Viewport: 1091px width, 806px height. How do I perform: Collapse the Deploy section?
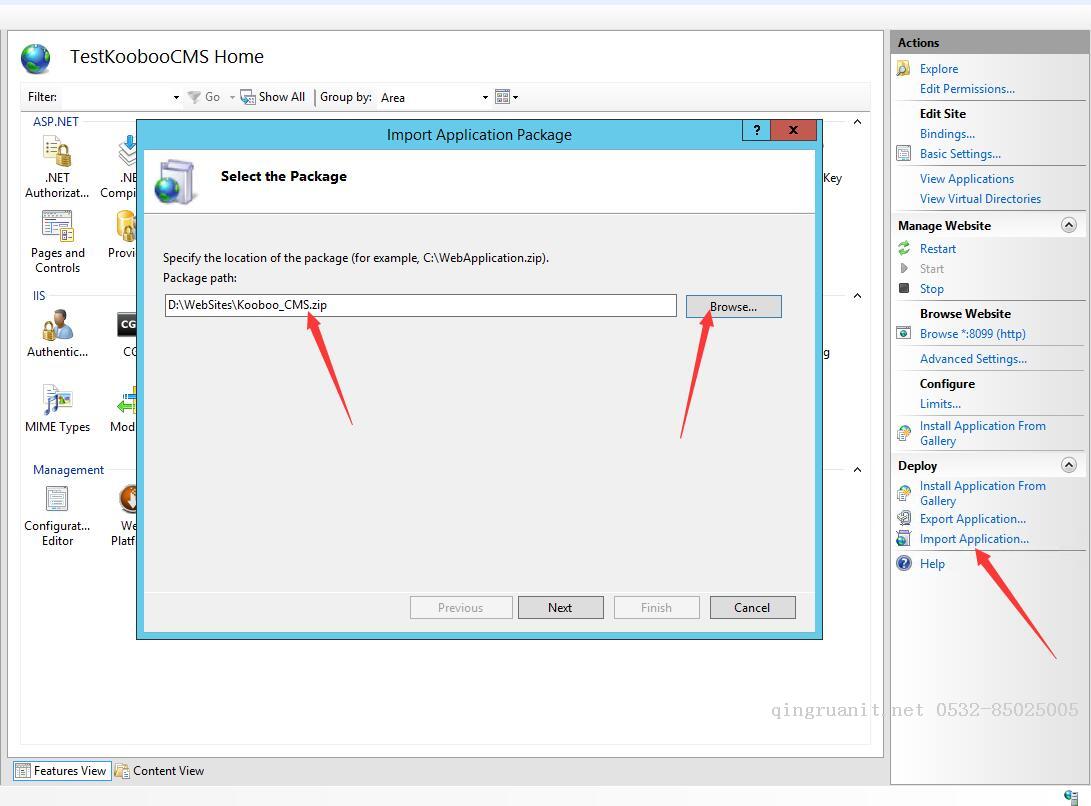point(1069,465)
